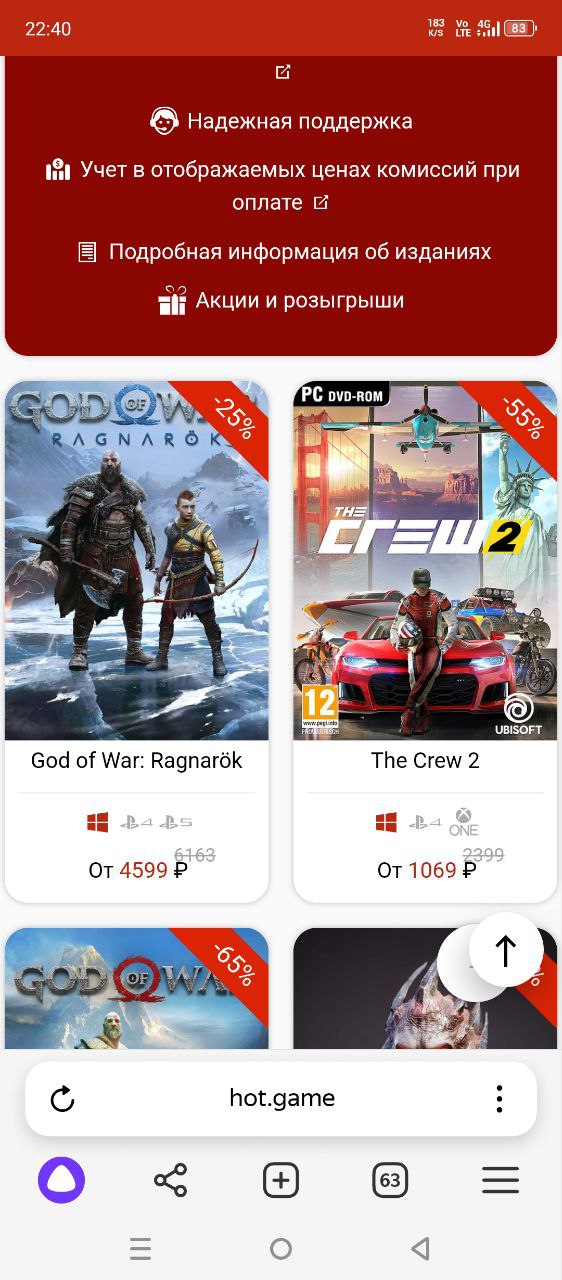Tap the Windows platform icon under Ragnarök
The image size is (562, 1280).
(97, 823)
